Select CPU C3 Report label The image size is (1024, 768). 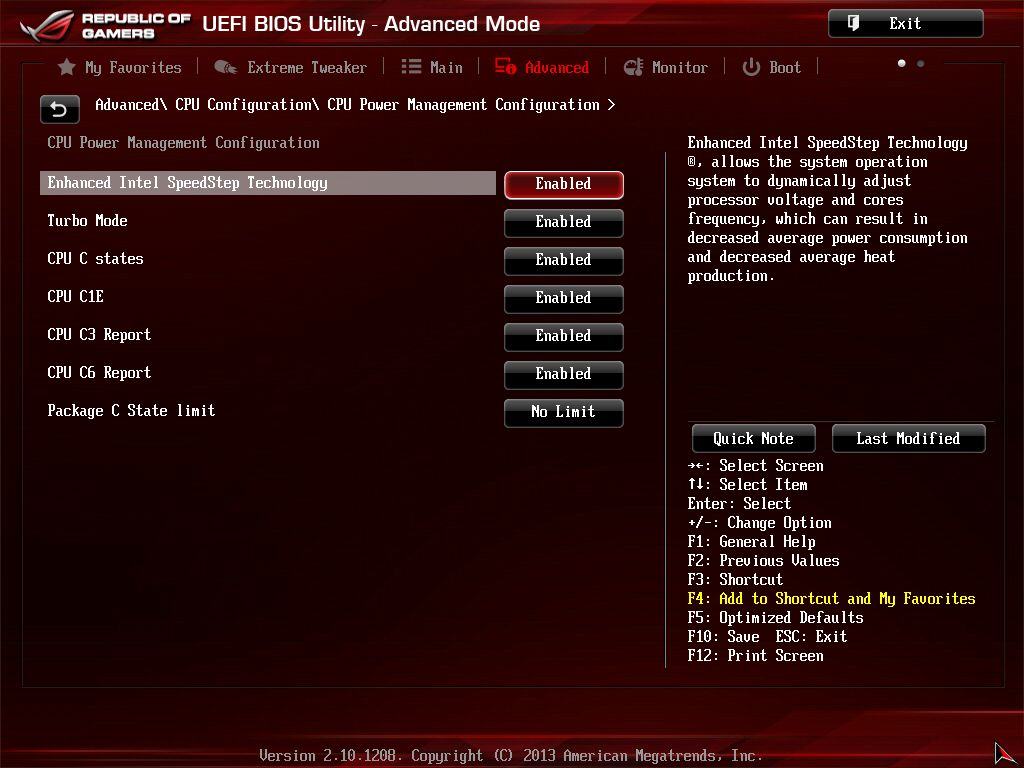99,334
